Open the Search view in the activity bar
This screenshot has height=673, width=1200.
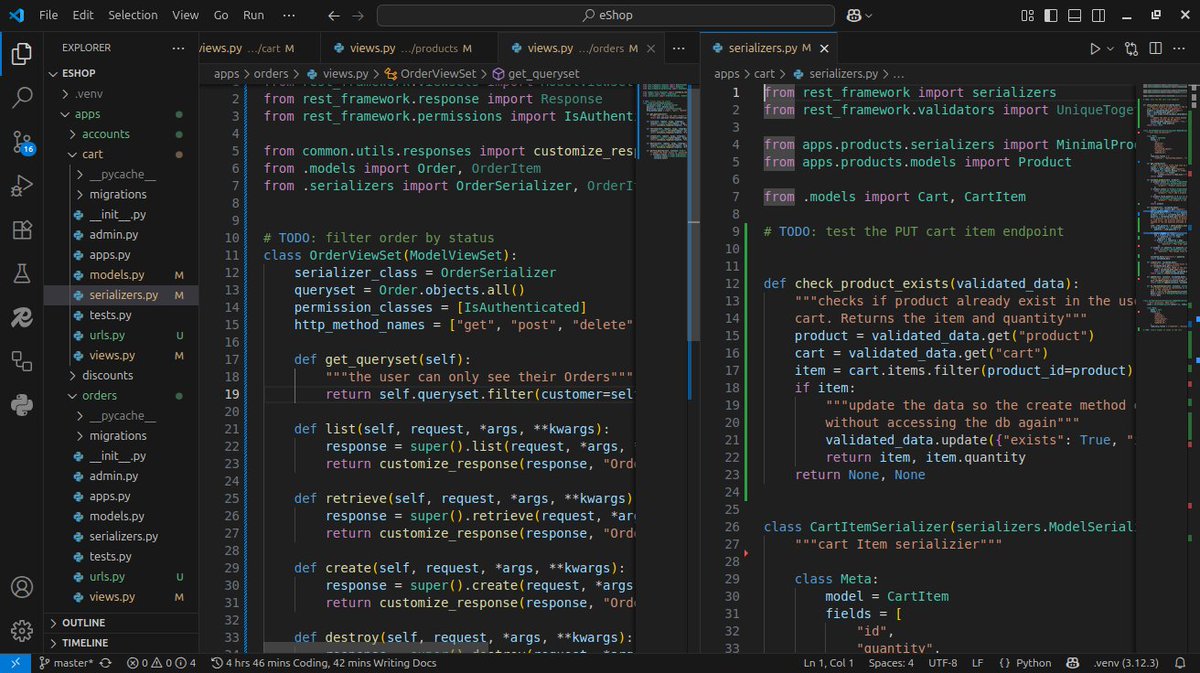[x=22, y=97]
